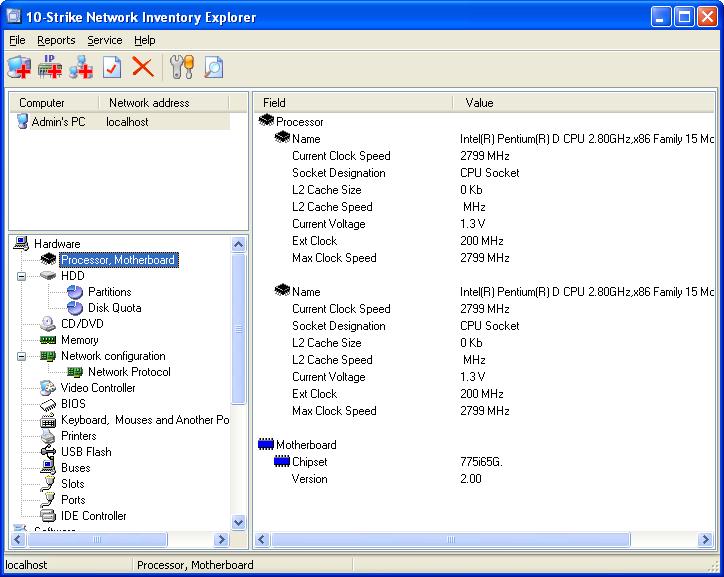Click the first processor Name field
Viewport: 724px width, 577px height.
coord(306,139)
